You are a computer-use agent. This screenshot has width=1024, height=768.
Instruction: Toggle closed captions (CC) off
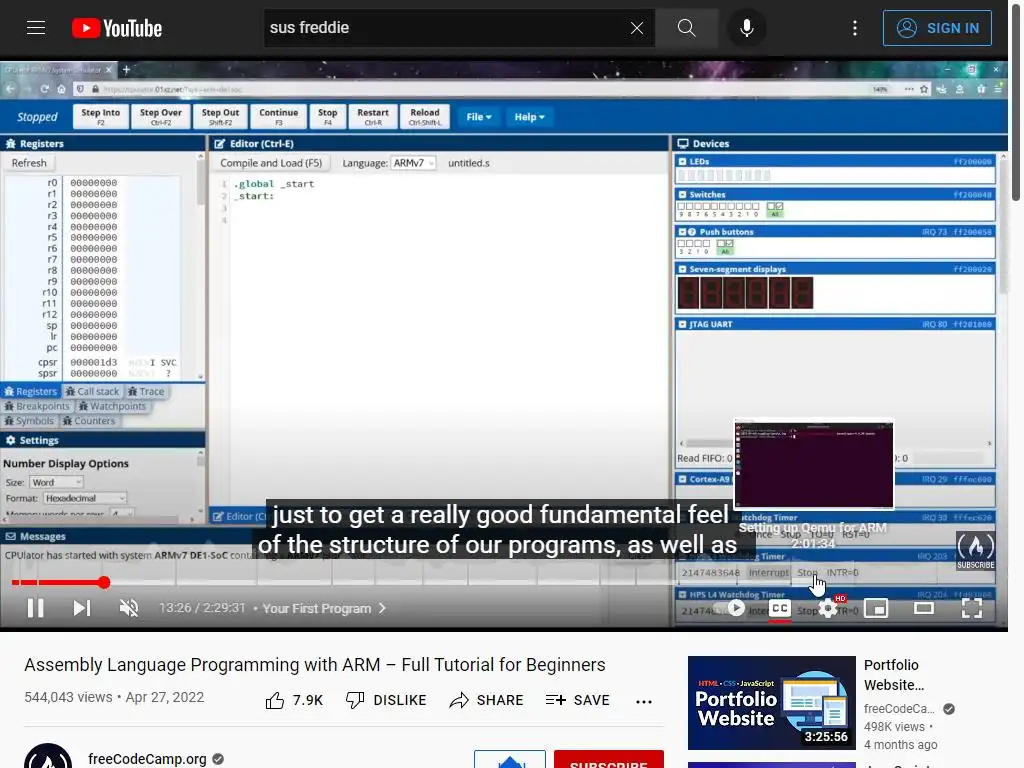click(780, 609)
